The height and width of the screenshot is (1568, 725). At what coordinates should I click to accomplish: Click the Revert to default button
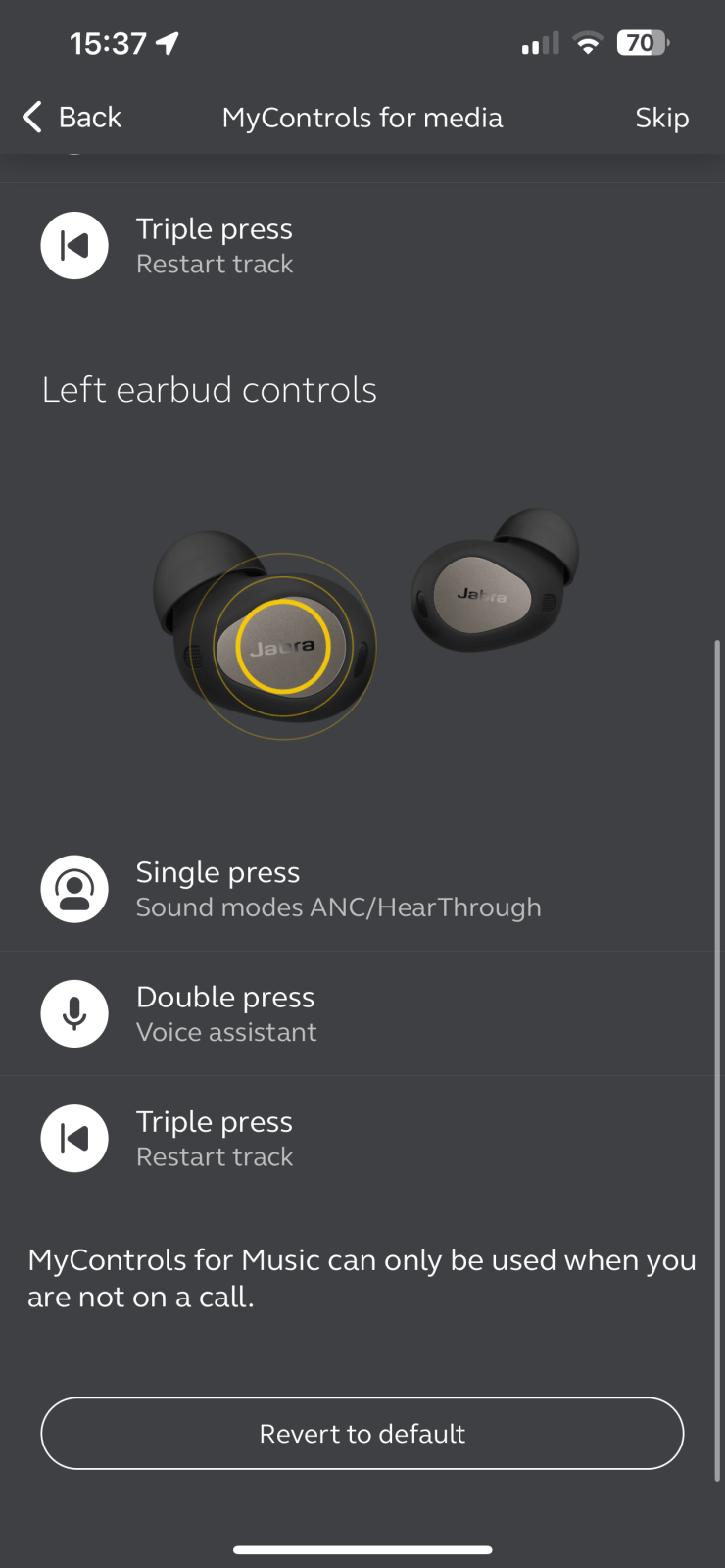tap(362, 1434)
